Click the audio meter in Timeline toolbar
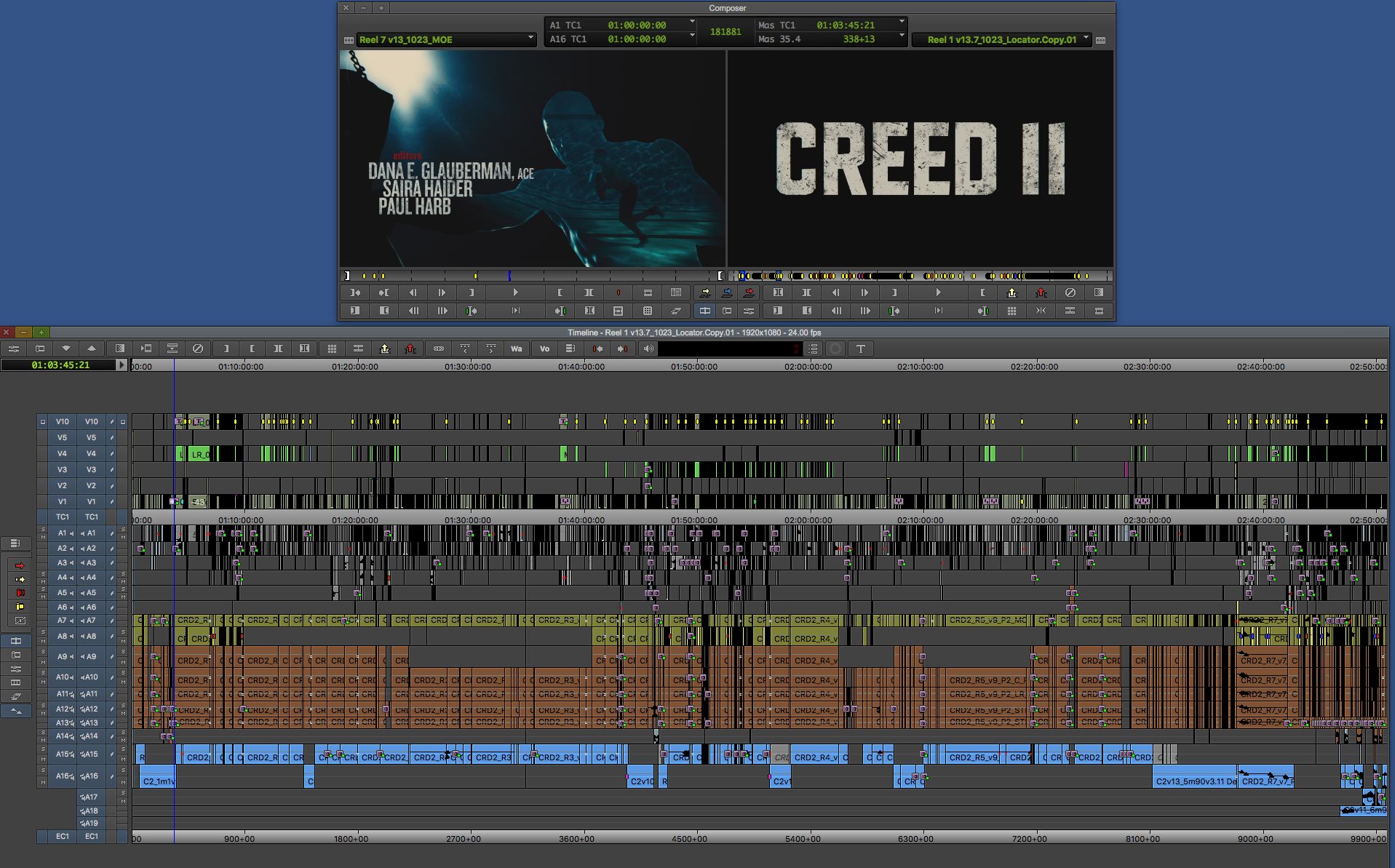The height and width of the screenshot is (868, 1395). point(729,349)
